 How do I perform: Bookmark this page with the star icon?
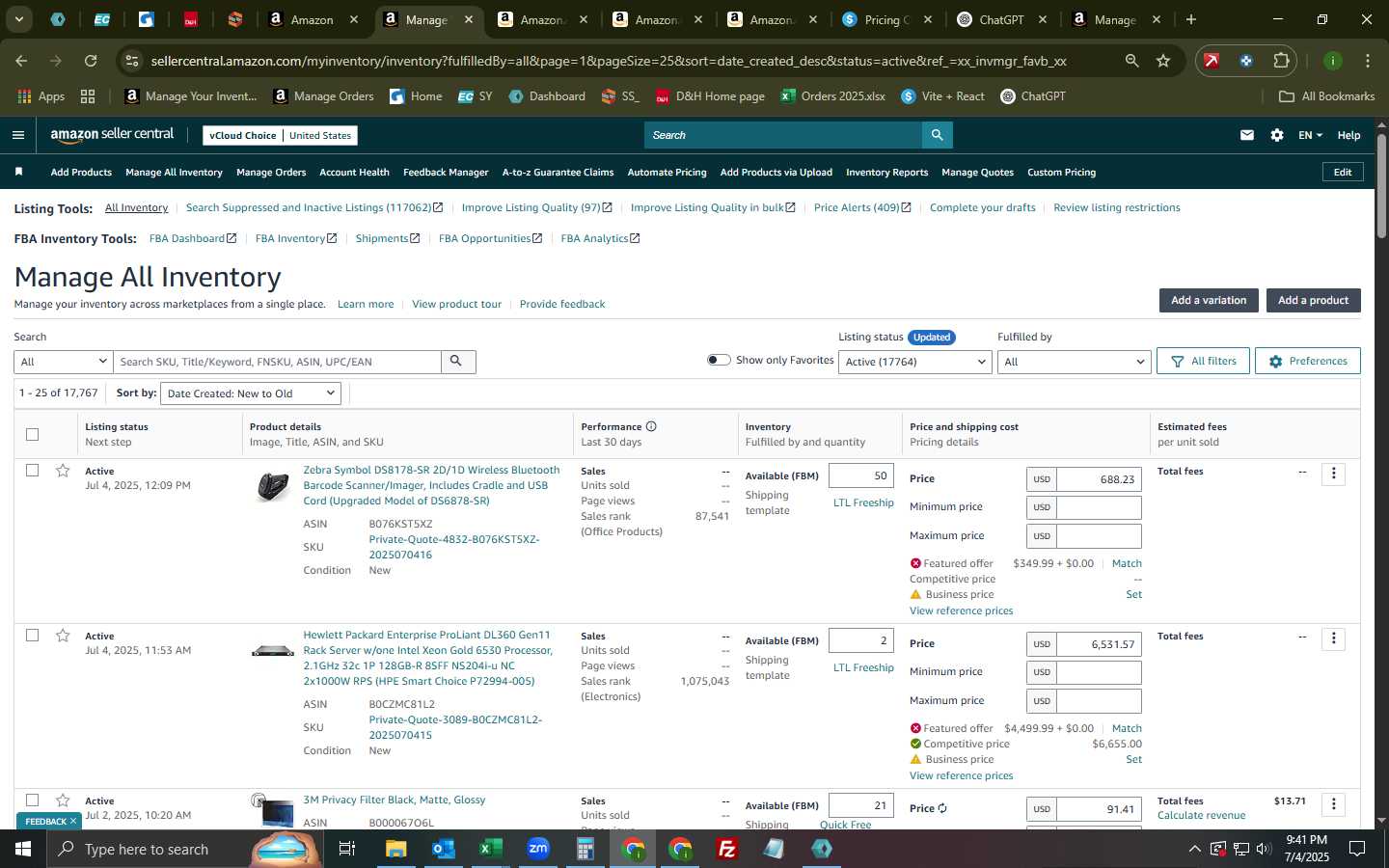tap(1163, 61)
